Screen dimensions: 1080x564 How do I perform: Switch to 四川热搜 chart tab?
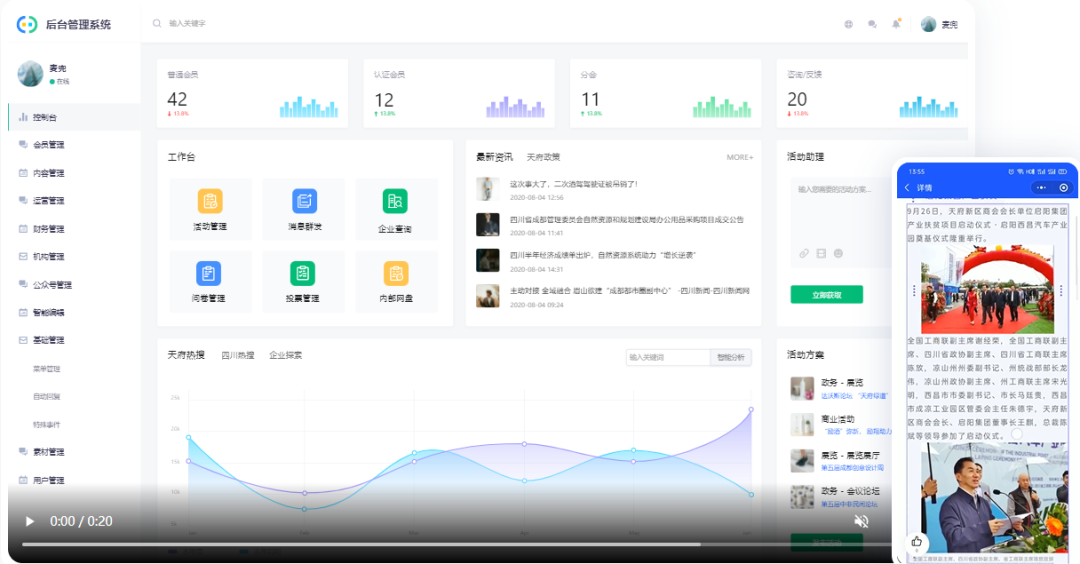(238, 355)
